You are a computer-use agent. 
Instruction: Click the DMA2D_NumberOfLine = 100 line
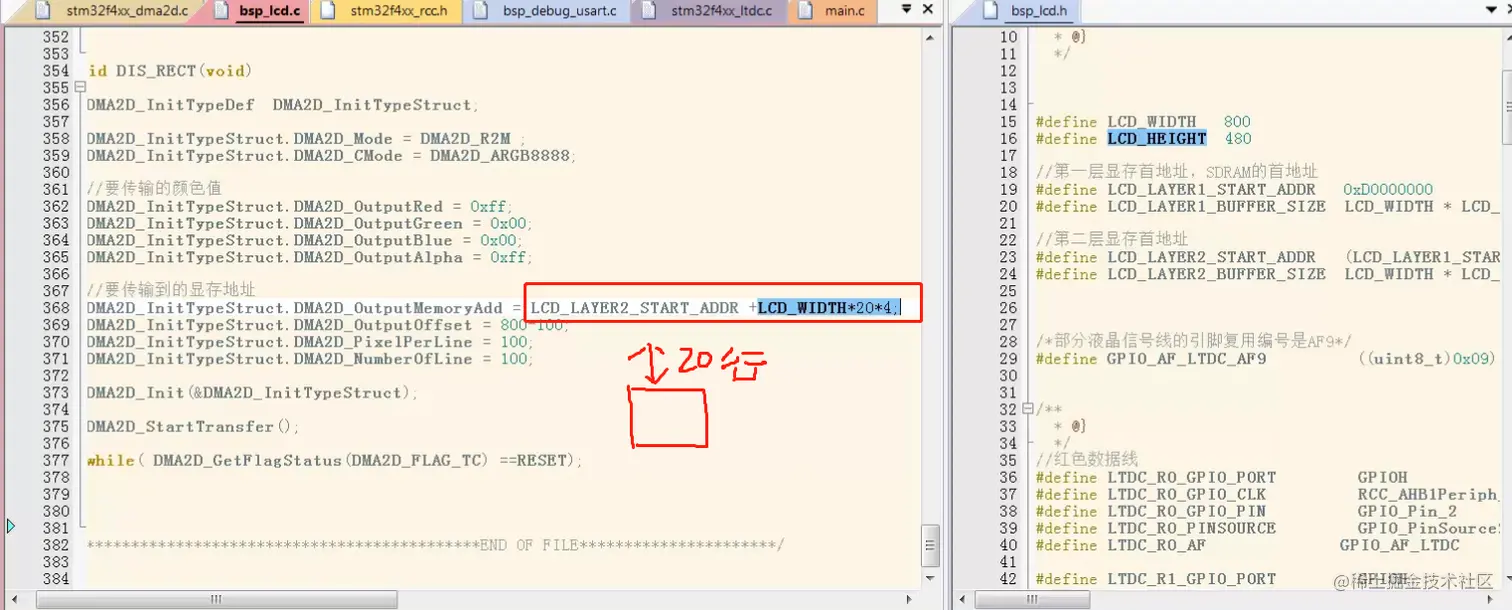click(x=310, y=359)
